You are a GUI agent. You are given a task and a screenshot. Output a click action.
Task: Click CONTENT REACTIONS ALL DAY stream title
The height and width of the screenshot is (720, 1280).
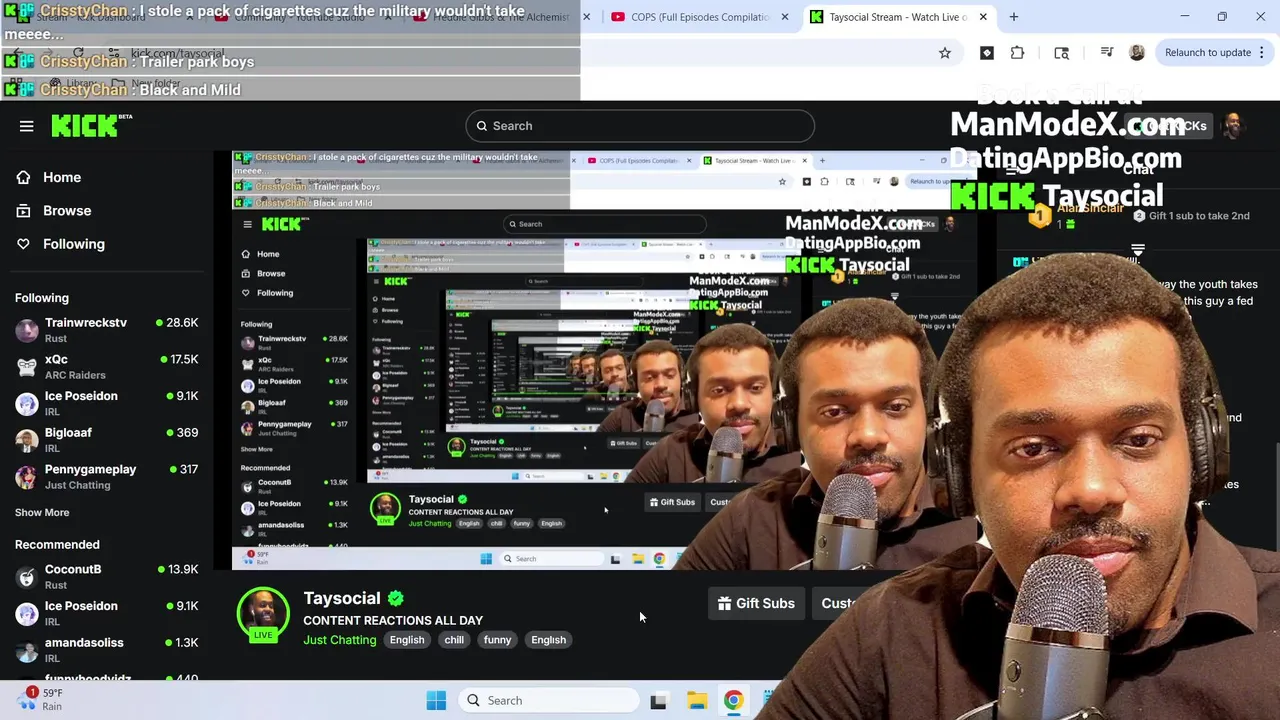coord(393,620)
